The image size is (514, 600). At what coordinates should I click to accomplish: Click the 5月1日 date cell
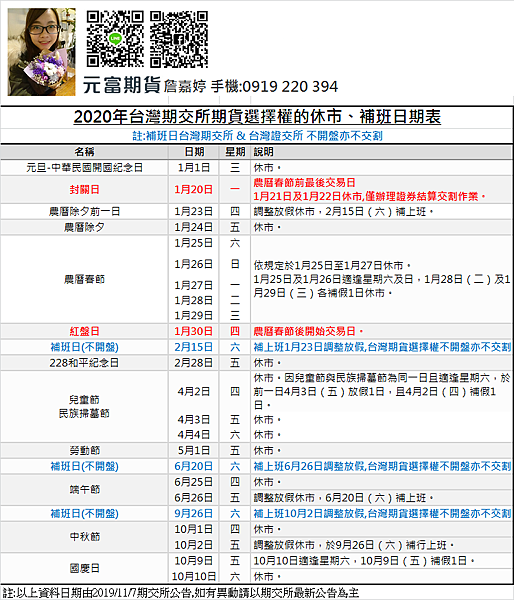pyautogui.click(x=194, y=450)
